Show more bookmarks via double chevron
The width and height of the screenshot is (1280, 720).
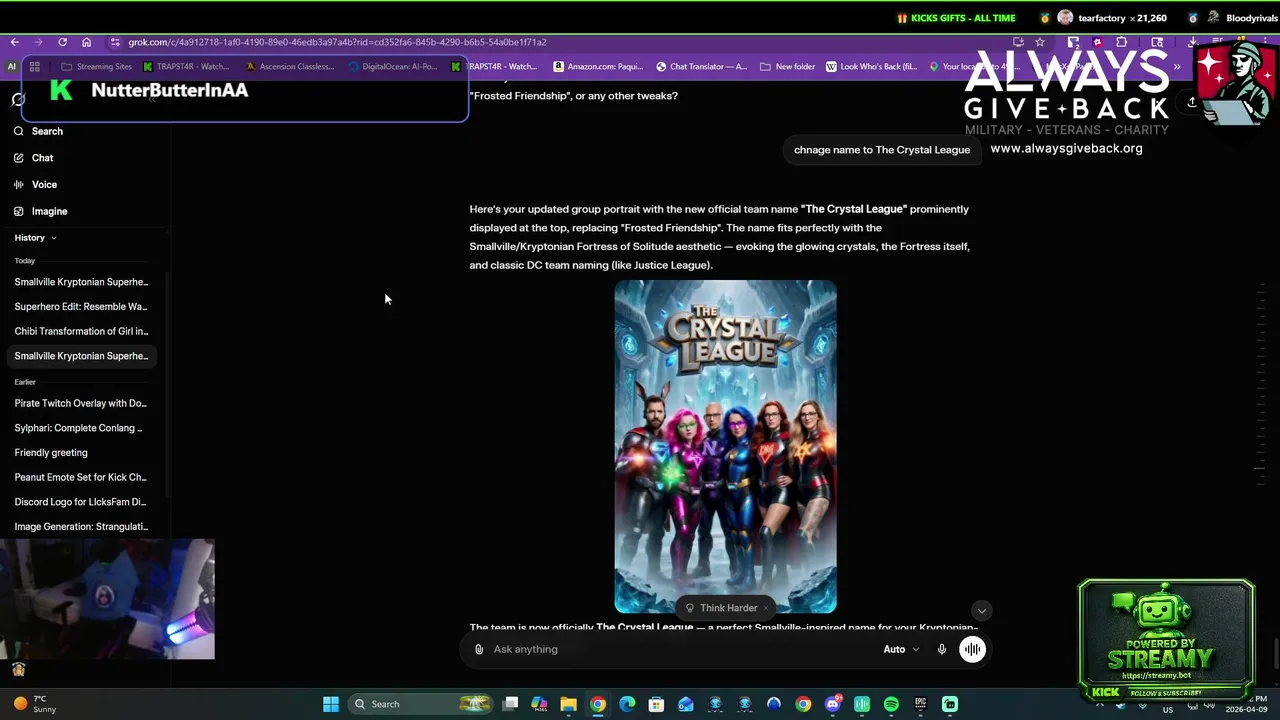(x=1177, y=67)
